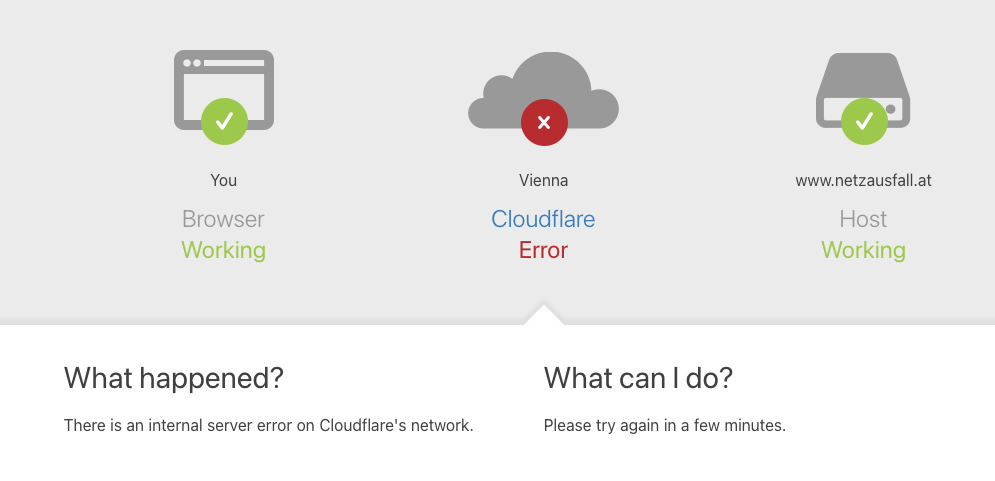995x481 pixels.
Task: Click the red X error badge
Action: [544, 123]
